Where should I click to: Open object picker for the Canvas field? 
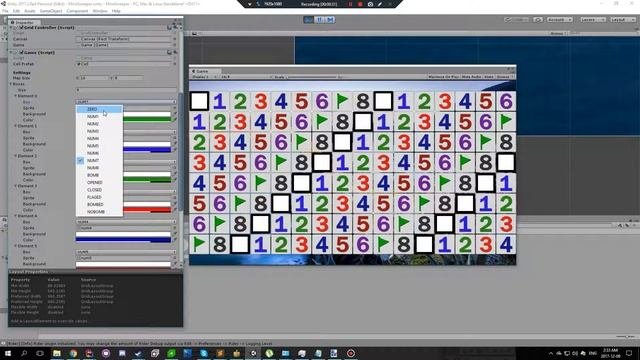(x=174, y=39)
